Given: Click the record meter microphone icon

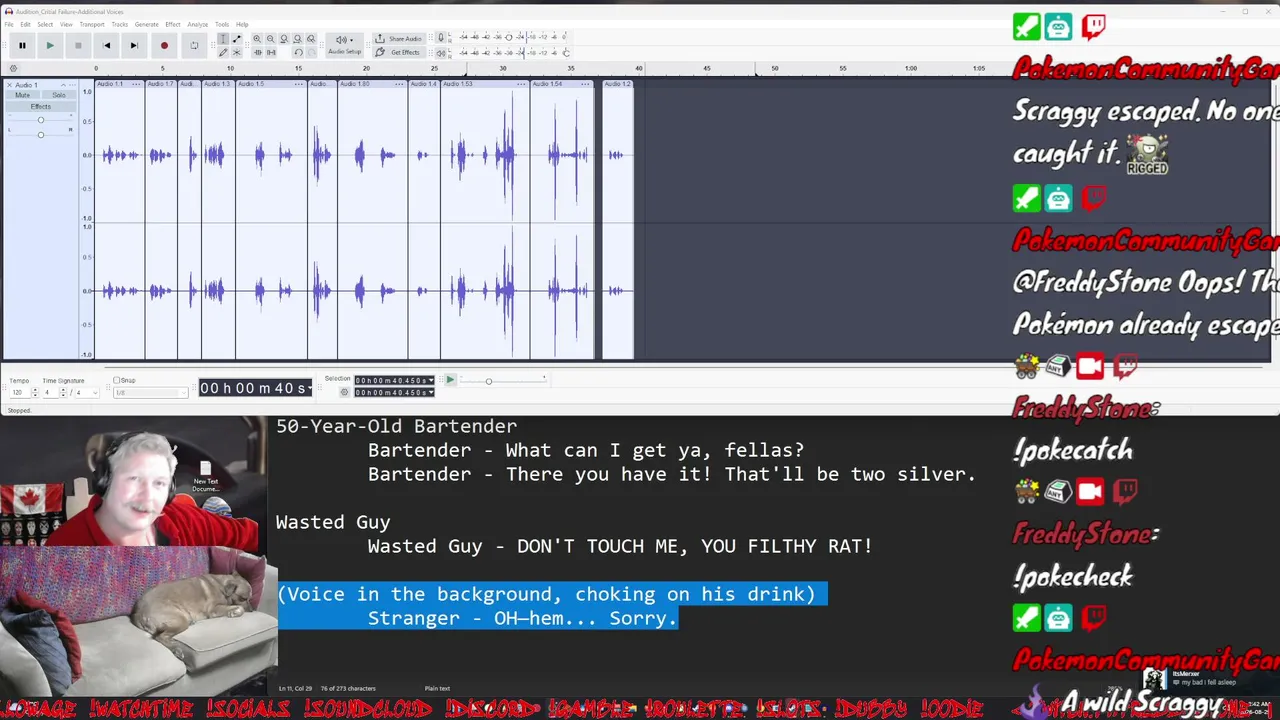Looking at the screenshot, I should tap(440, 38).
